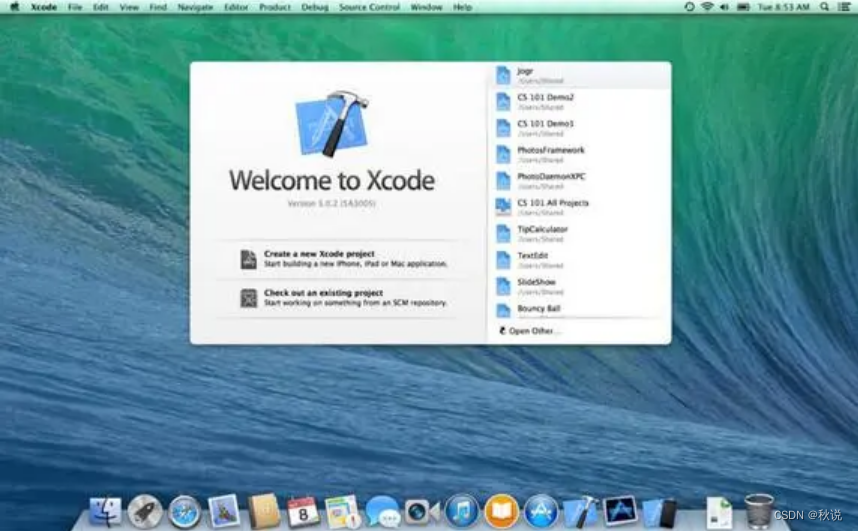Click the CS 101 Demo1 project icon
Screen dimensions: 858x531
tap(503, 128)
